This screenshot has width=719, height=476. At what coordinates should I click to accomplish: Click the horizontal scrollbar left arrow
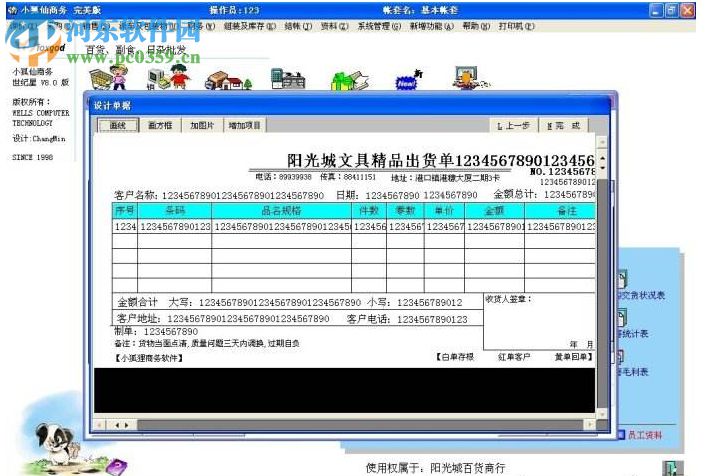click(100, 425)
